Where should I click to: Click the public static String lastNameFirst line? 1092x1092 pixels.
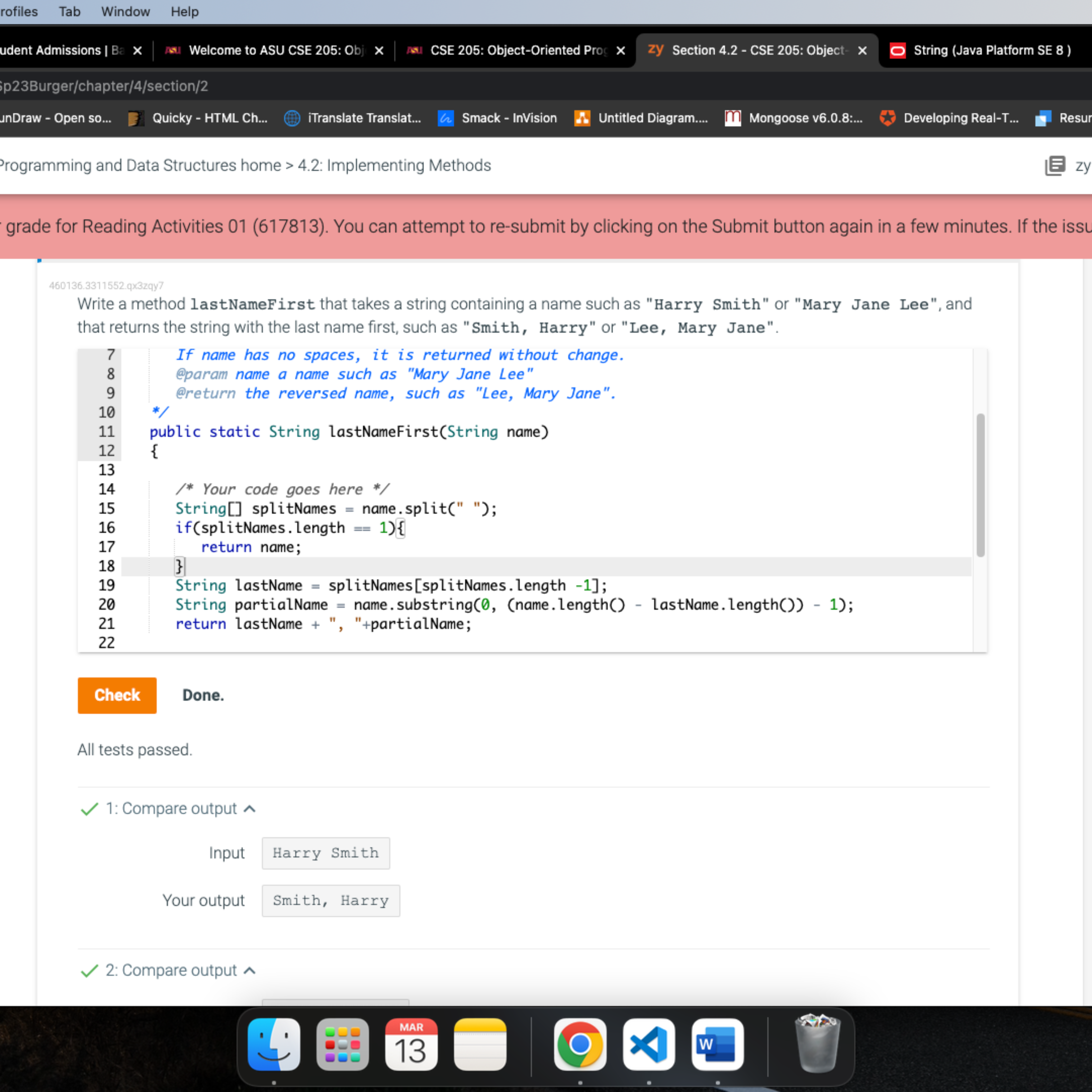click(x=349, y=432)
